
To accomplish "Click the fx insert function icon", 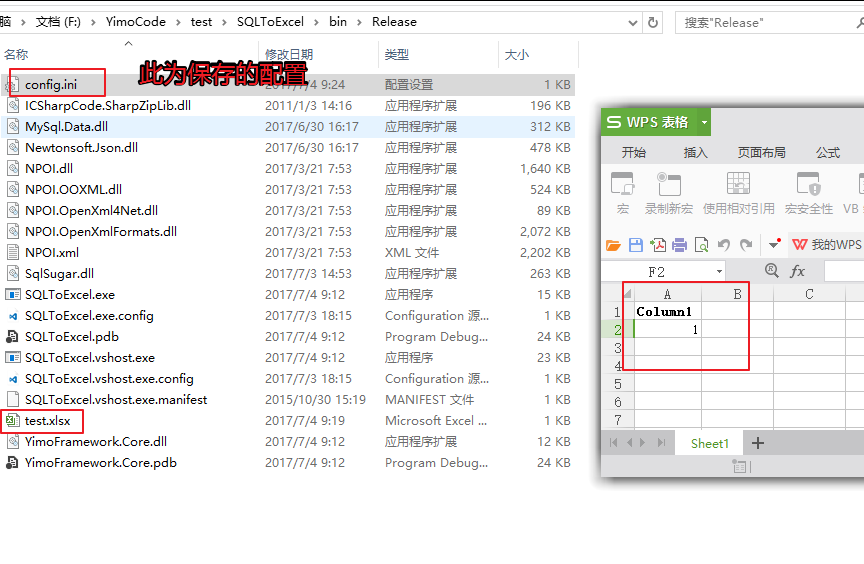I will click(797, 271).
